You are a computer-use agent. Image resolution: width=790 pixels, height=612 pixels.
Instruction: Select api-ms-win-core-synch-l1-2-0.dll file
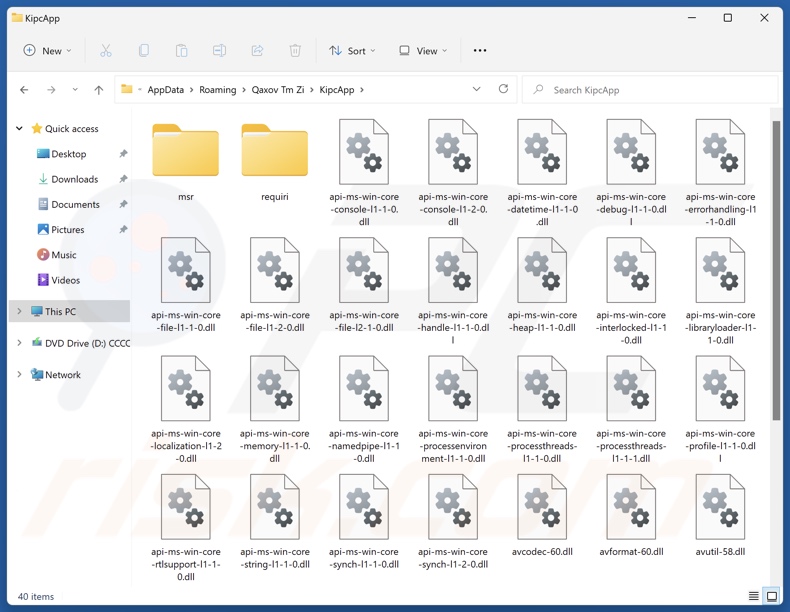point(453,522)
